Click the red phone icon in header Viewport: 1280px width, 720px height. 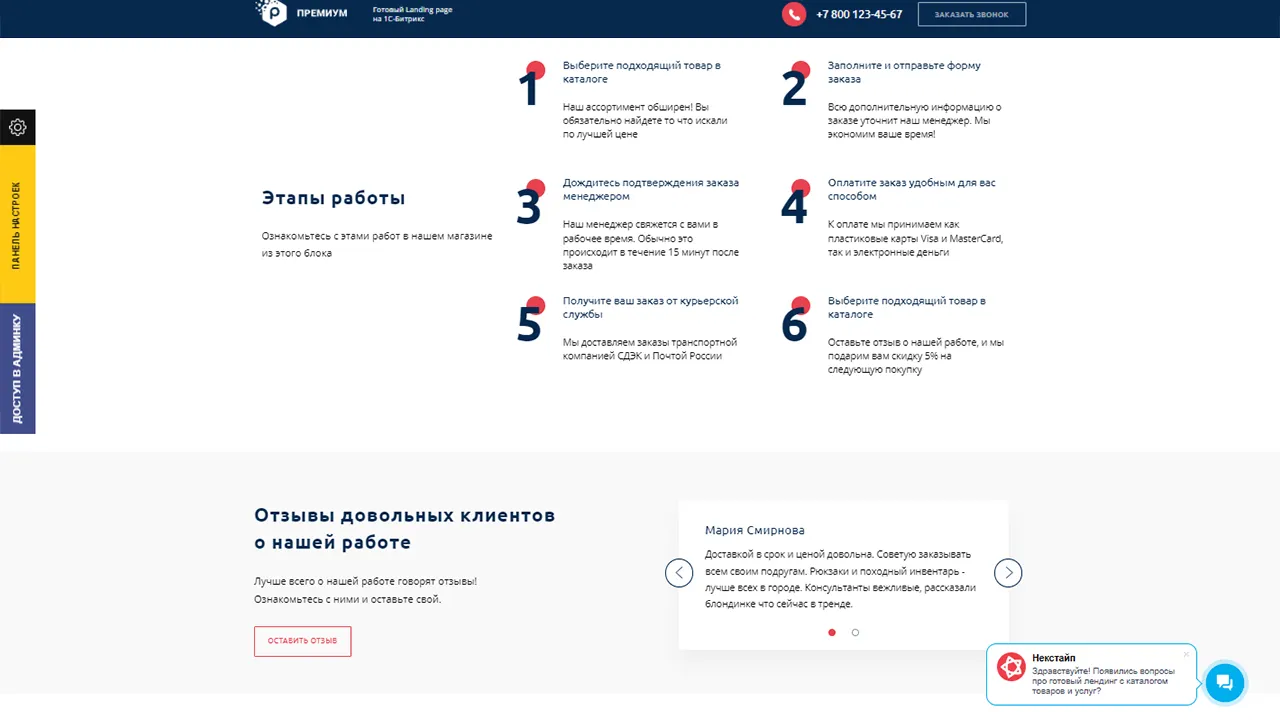(794, 14)
